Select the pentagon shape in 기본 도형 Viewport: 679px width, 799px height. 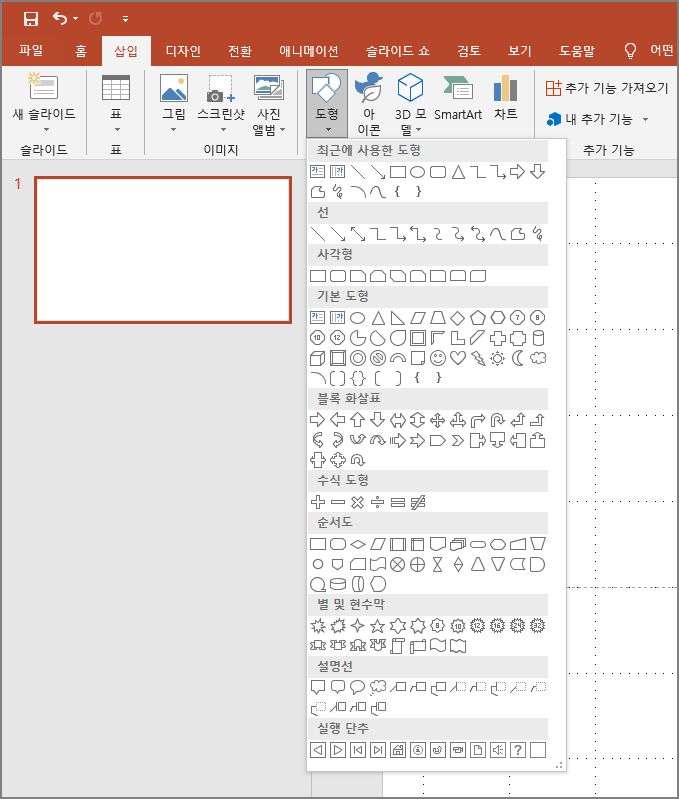477,318
